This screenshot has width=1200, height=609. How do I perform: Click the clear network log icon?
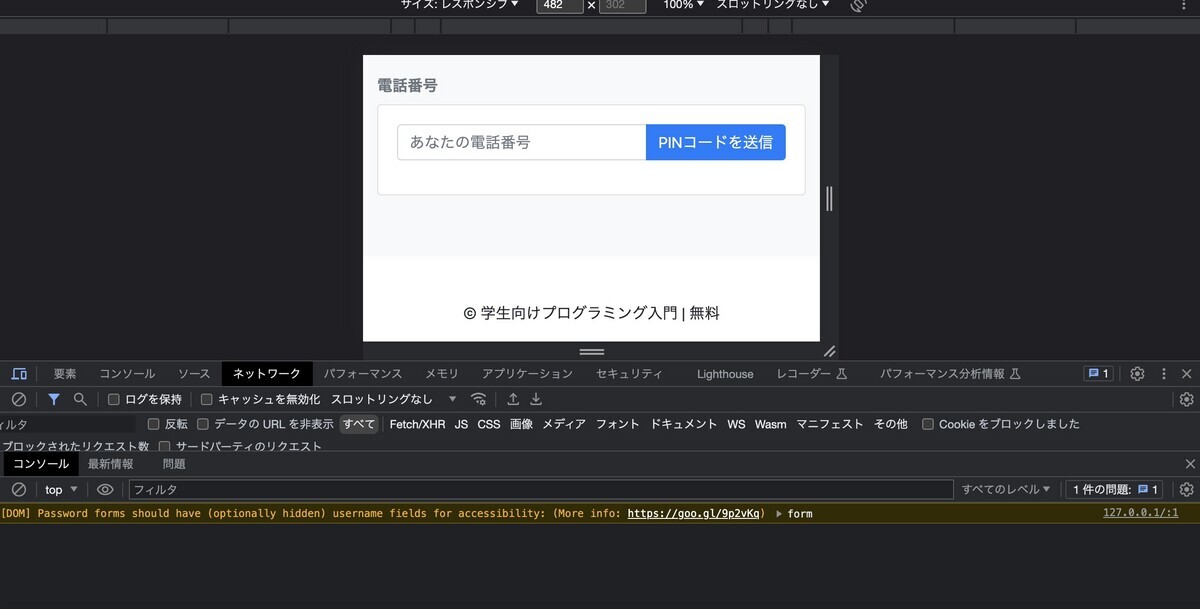[x=18, y=399]
